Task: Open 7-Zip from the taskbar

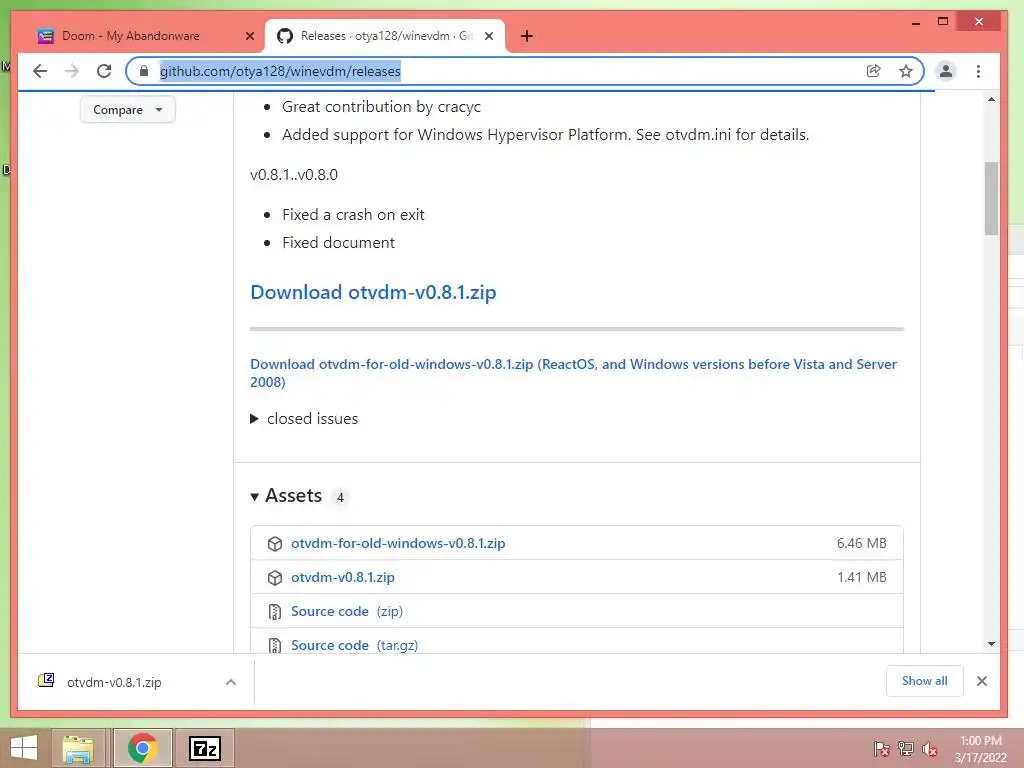Action: (204, 748)
